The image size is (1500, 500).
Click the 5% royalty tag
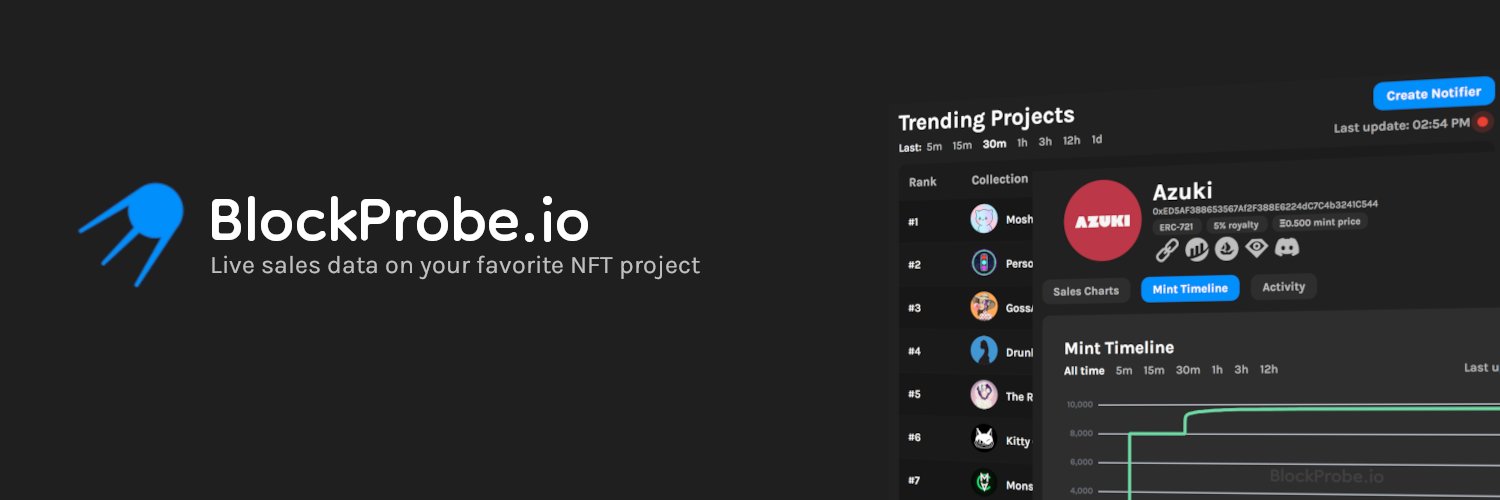tap(1237, 225)
